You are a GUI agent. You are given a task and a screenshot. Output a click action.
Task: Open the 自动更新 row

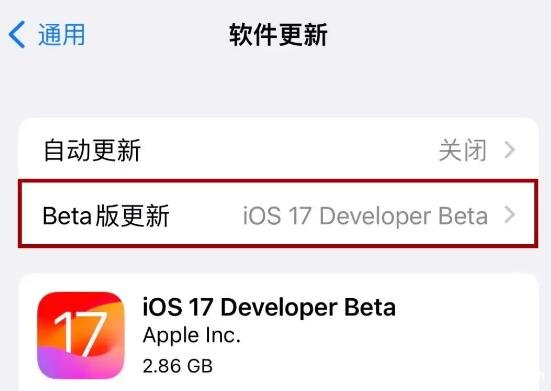[x=278, y=150]
